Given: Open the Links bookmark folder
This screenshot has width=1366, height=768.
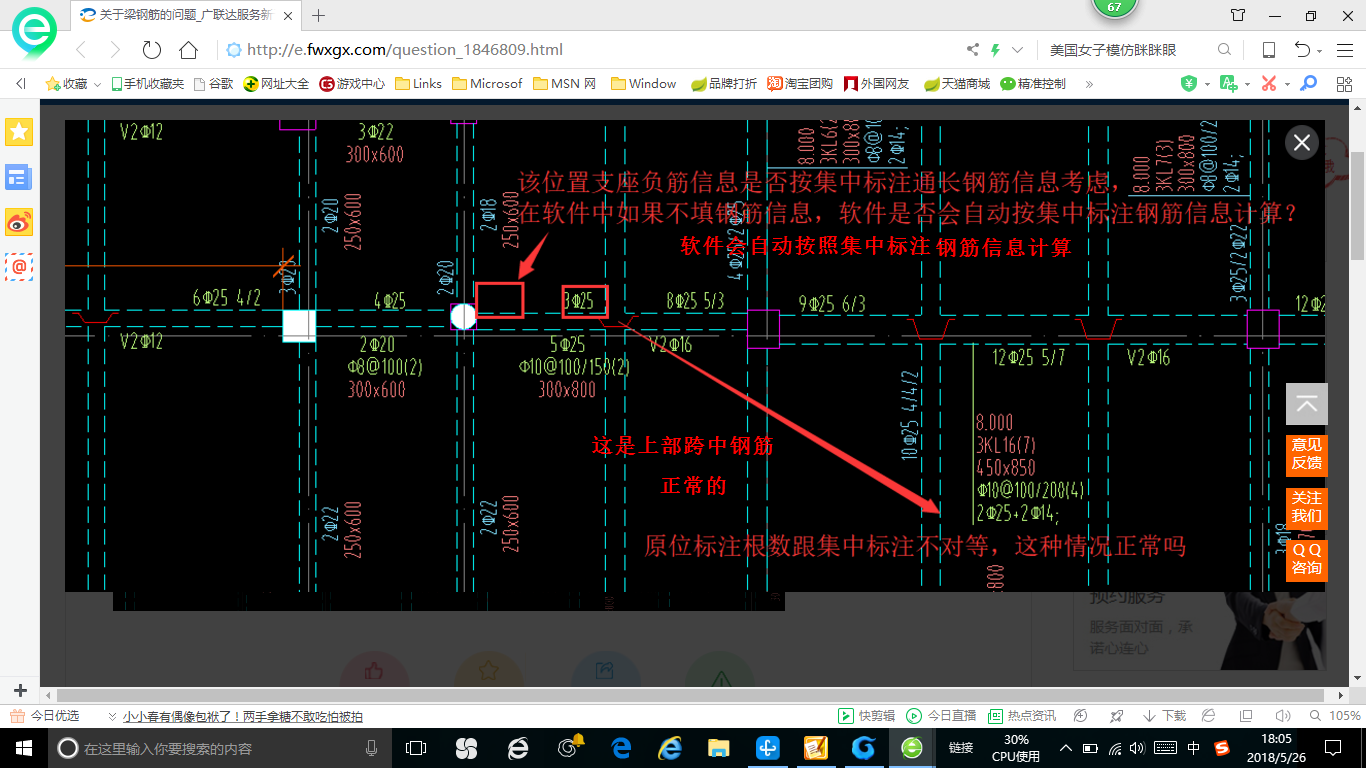Looking at the screenshot, I should (x=419, y=84).
